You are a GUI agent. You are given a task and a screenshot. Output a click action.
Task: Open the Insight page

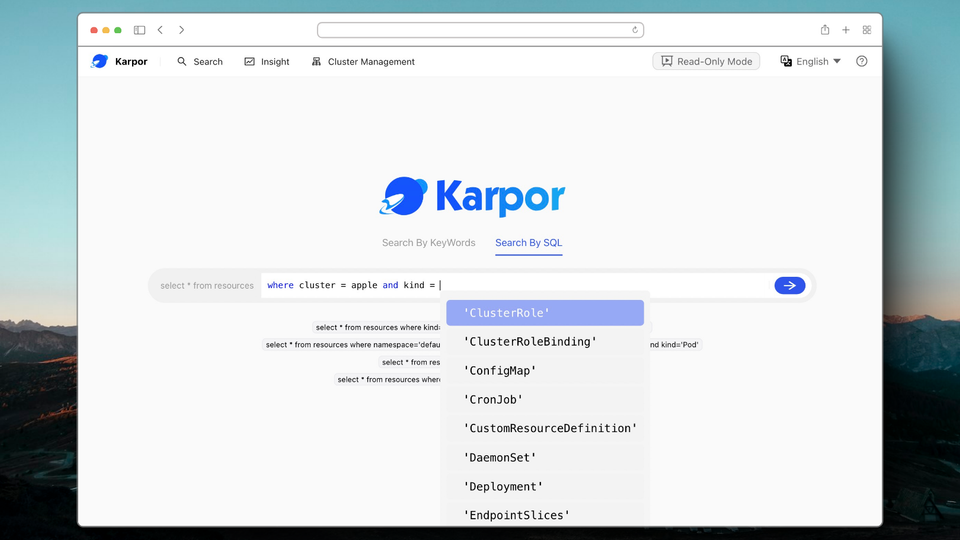click(267, 61)
